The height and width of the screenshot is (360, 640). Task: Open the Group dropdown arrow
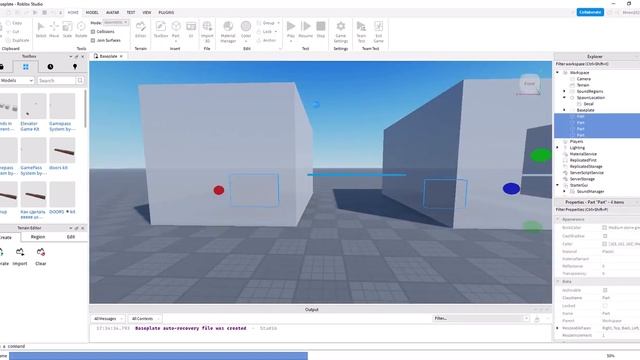tap(279, 23)
